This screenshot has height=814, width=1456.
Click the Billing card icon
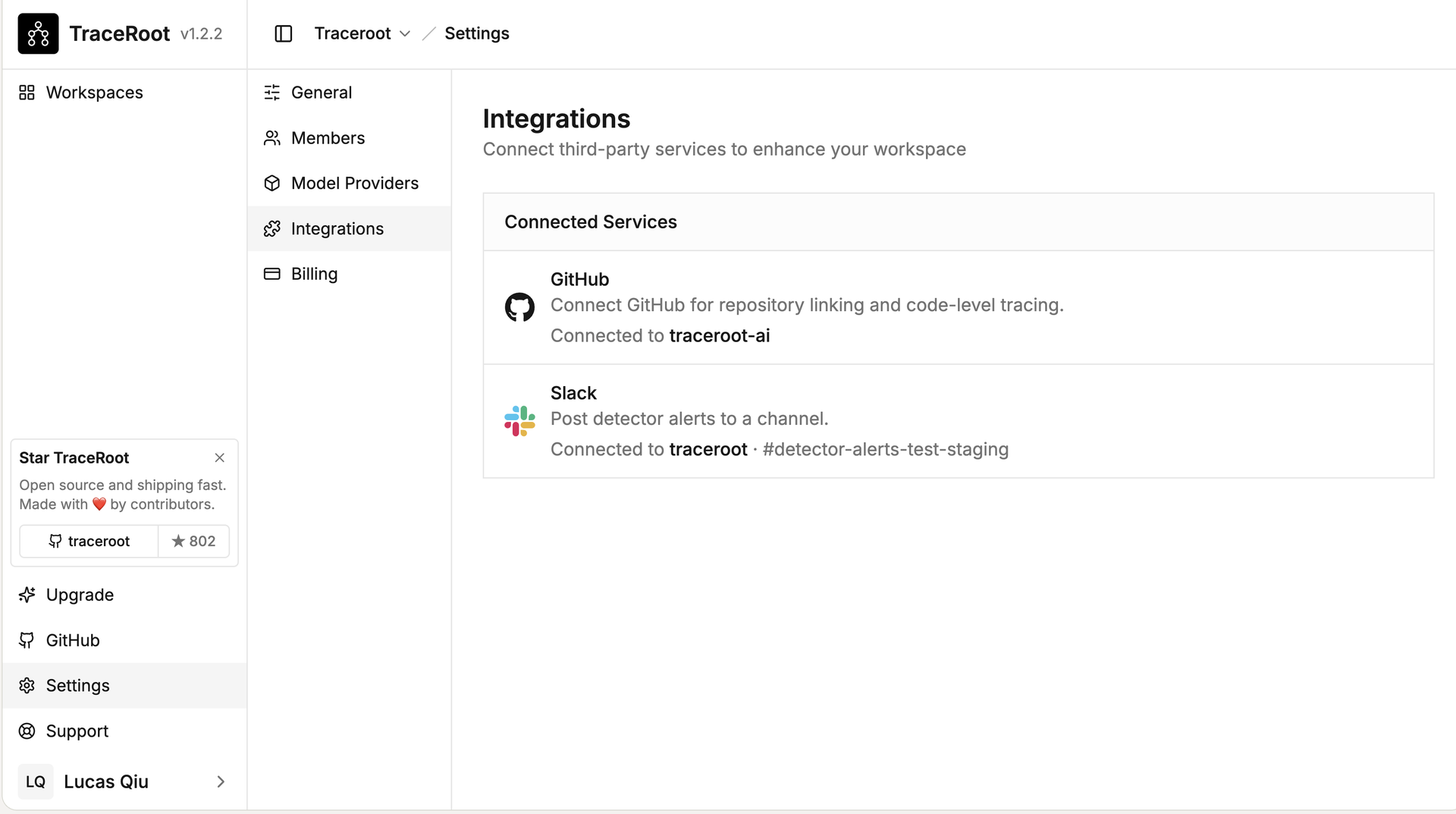[272, 274]
